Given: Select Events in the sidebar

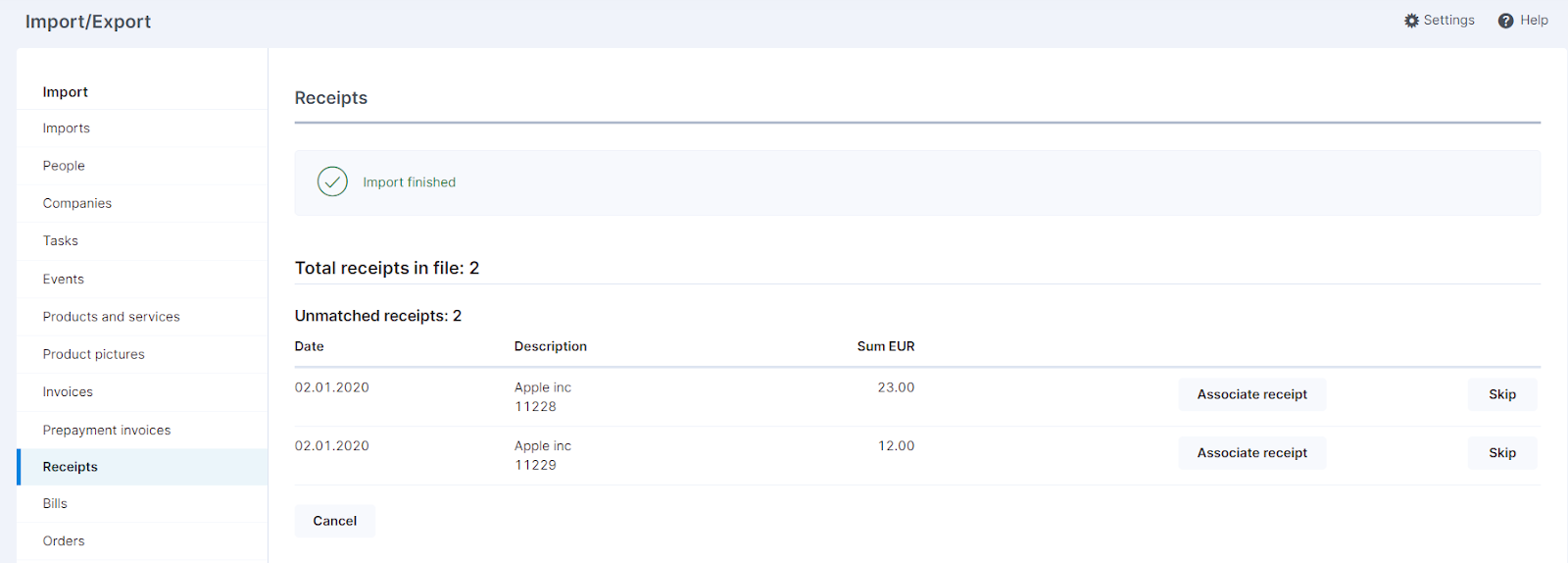Looking at the screenshot, I should pos(142,279).
